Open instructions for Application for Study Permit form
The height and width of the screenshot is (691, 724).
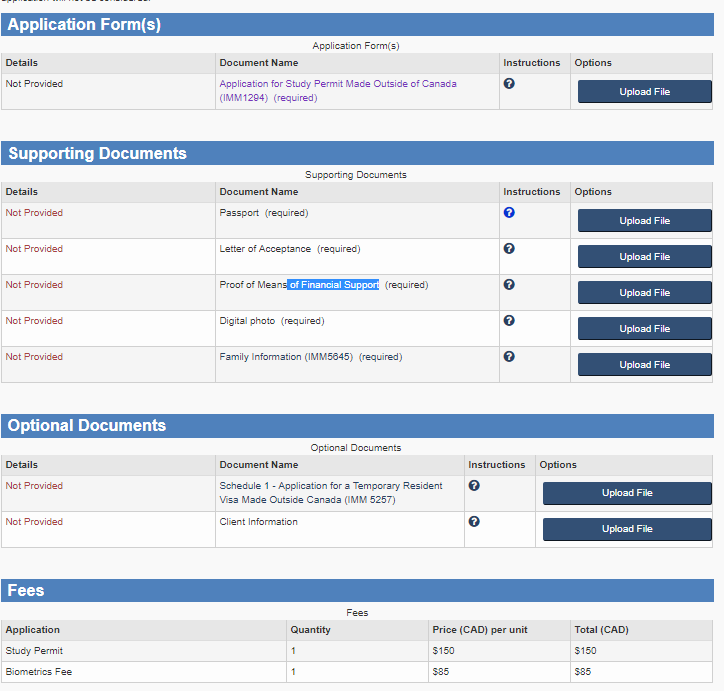[x=509, y=84]
